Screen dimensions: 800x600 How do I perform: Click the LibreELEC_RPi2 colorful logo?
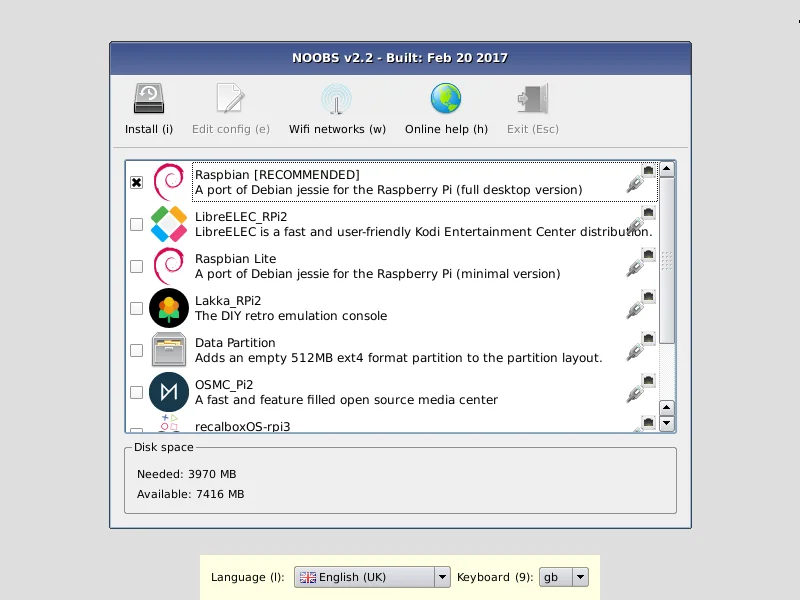pyautogui.click(x=169, y=224)
